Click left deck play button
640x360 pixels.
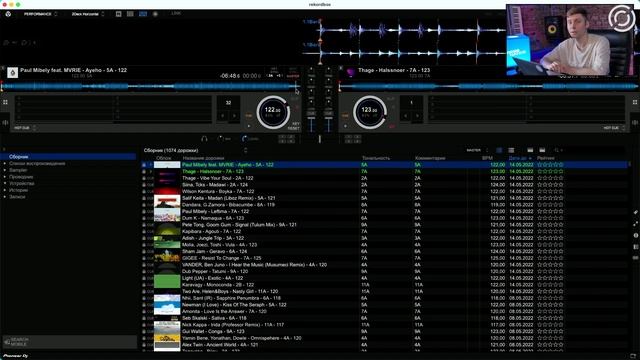click(x=249, y=126)
